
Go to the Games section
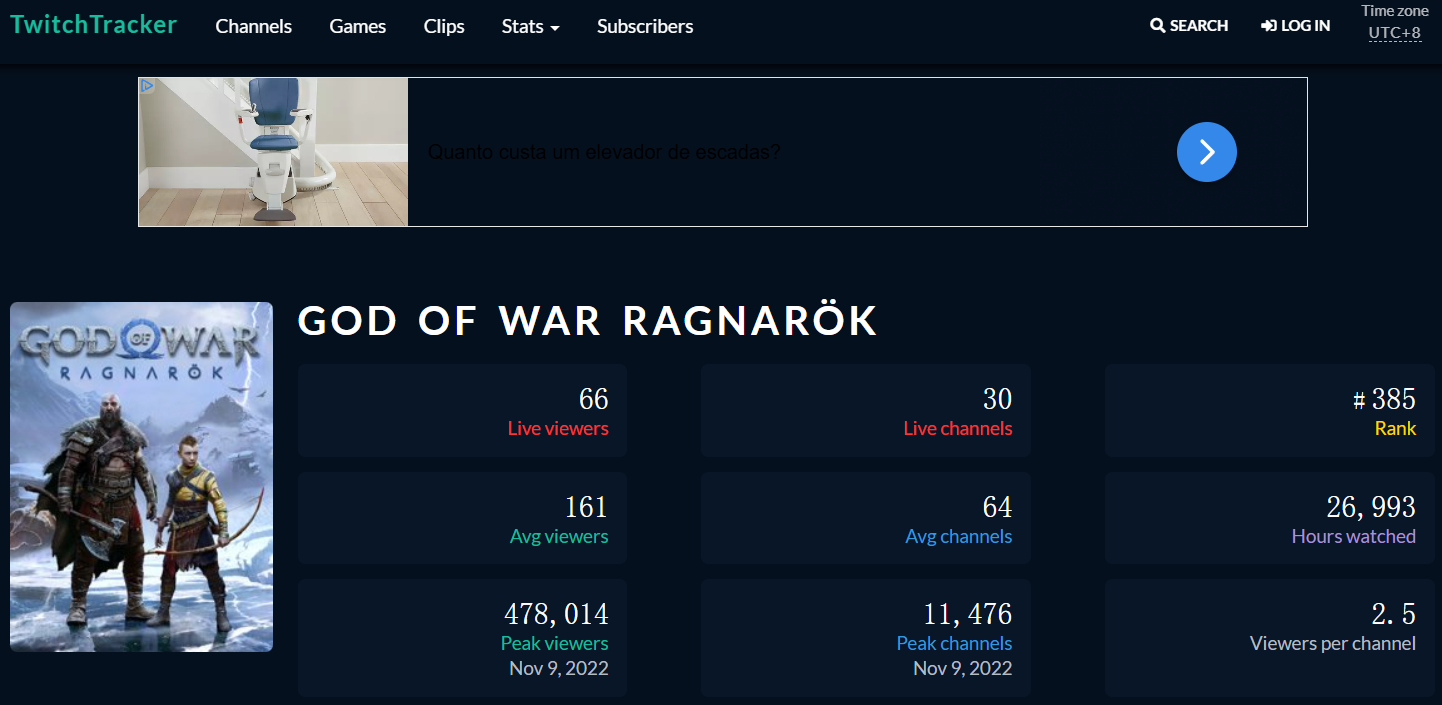click(x=357, y=26)
